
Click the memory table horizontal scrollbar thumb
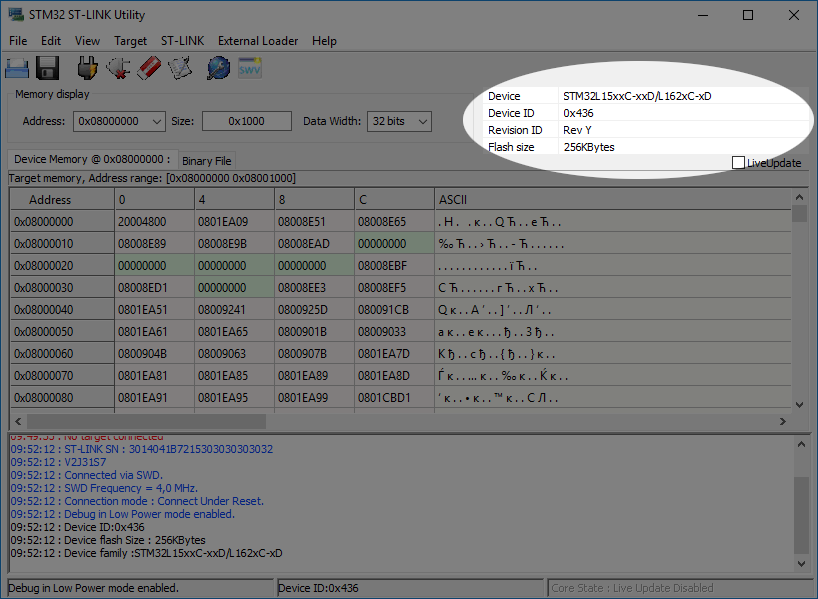pyautogui.click(x=147, y=421)
